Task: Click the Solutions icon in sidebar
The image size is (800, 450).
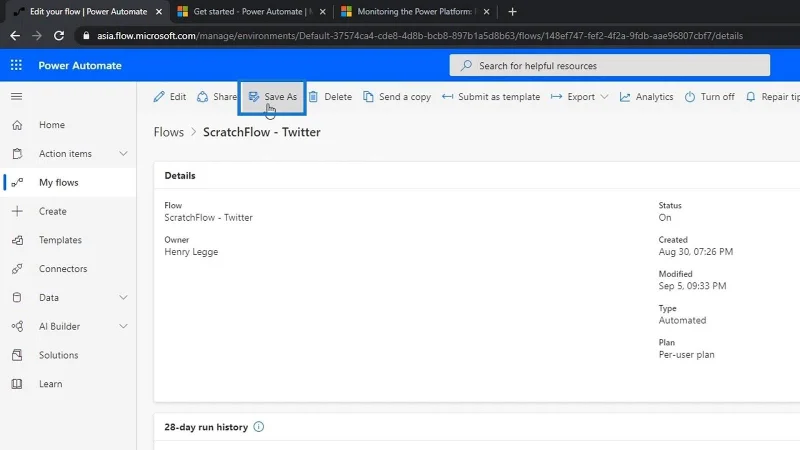Action: 17,355
